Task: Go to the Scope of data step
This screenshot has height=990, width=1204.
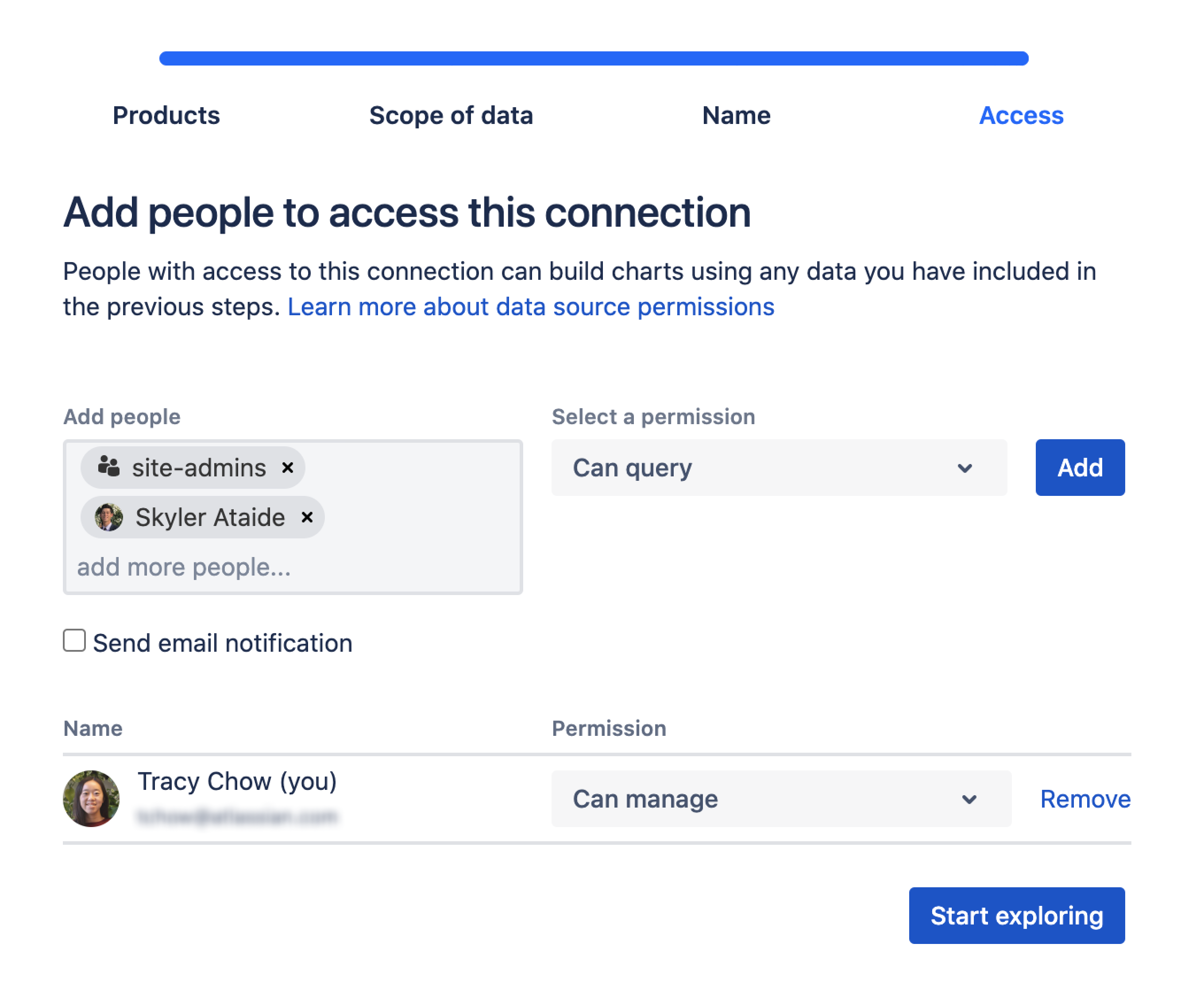Action: tap(451, 116)
